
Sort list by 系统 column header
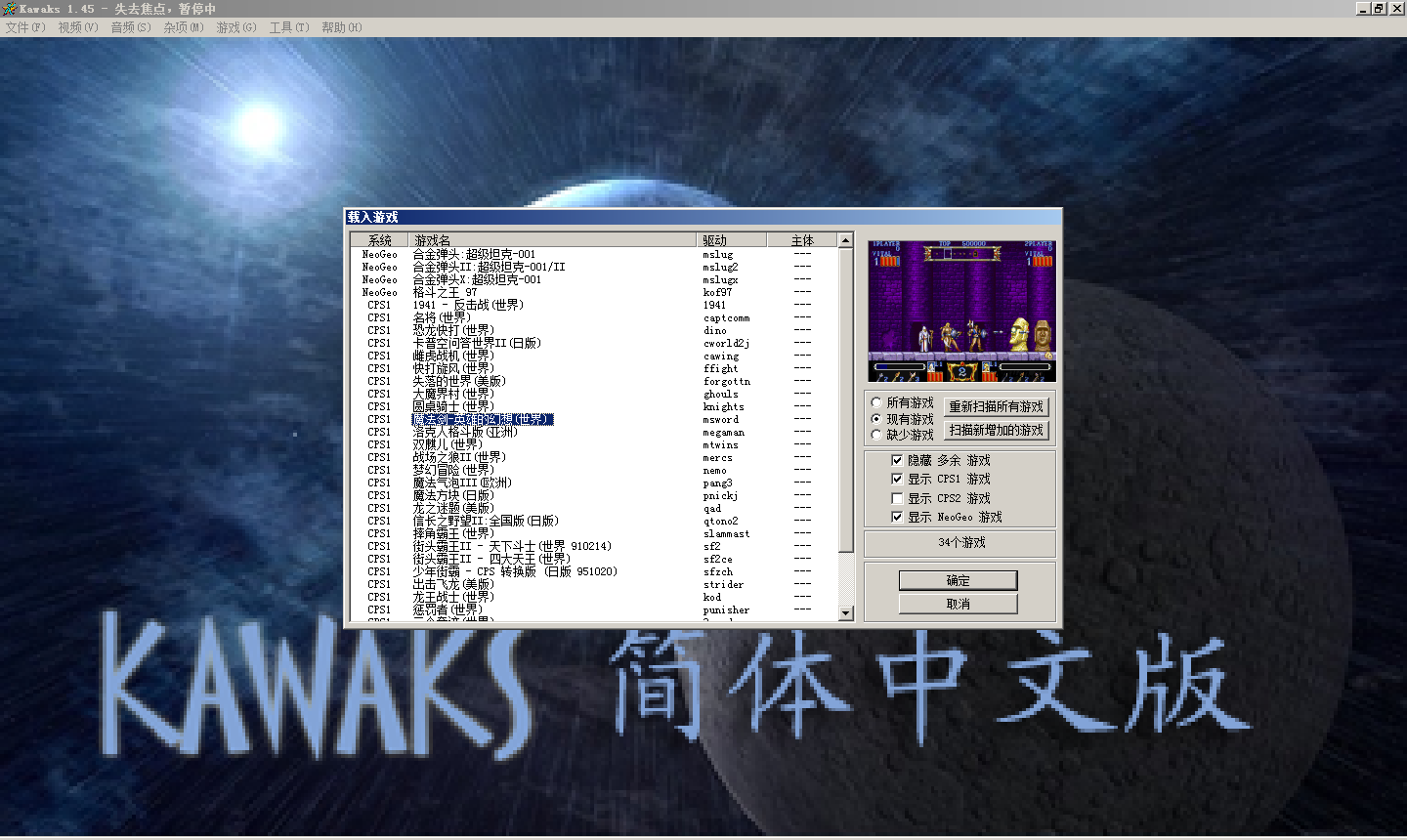pyautogui.click(x=379, y=240)
